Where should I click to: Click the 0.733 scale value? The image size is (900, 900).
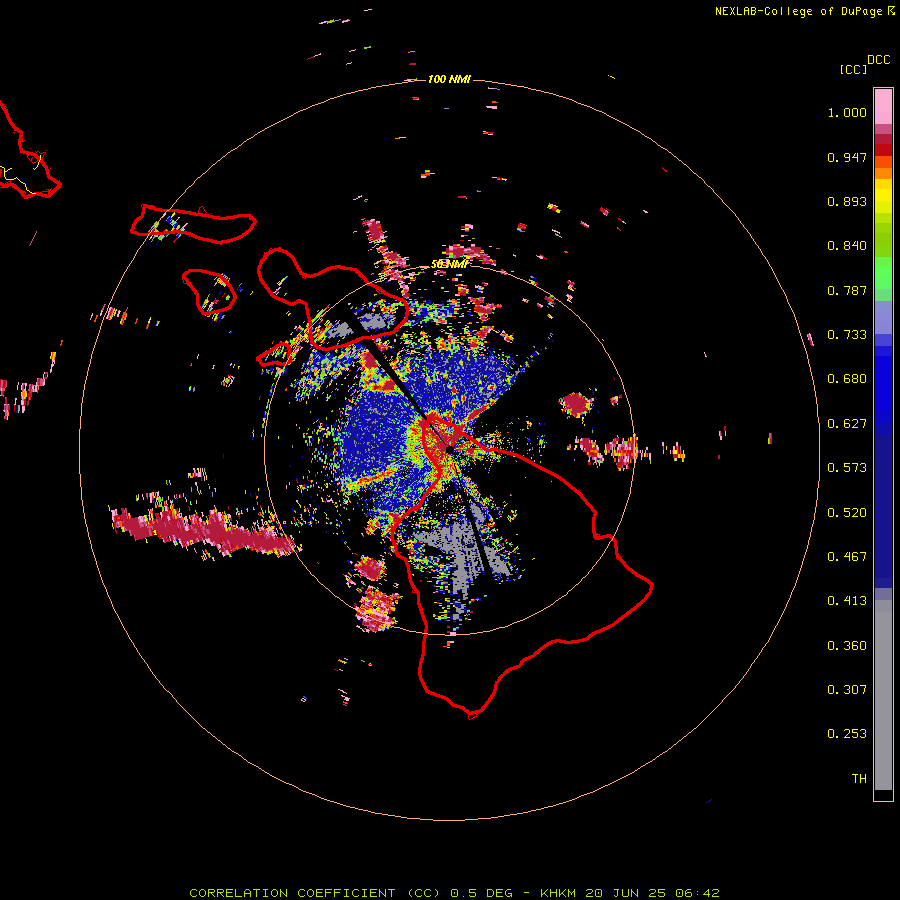click(847, 335)
